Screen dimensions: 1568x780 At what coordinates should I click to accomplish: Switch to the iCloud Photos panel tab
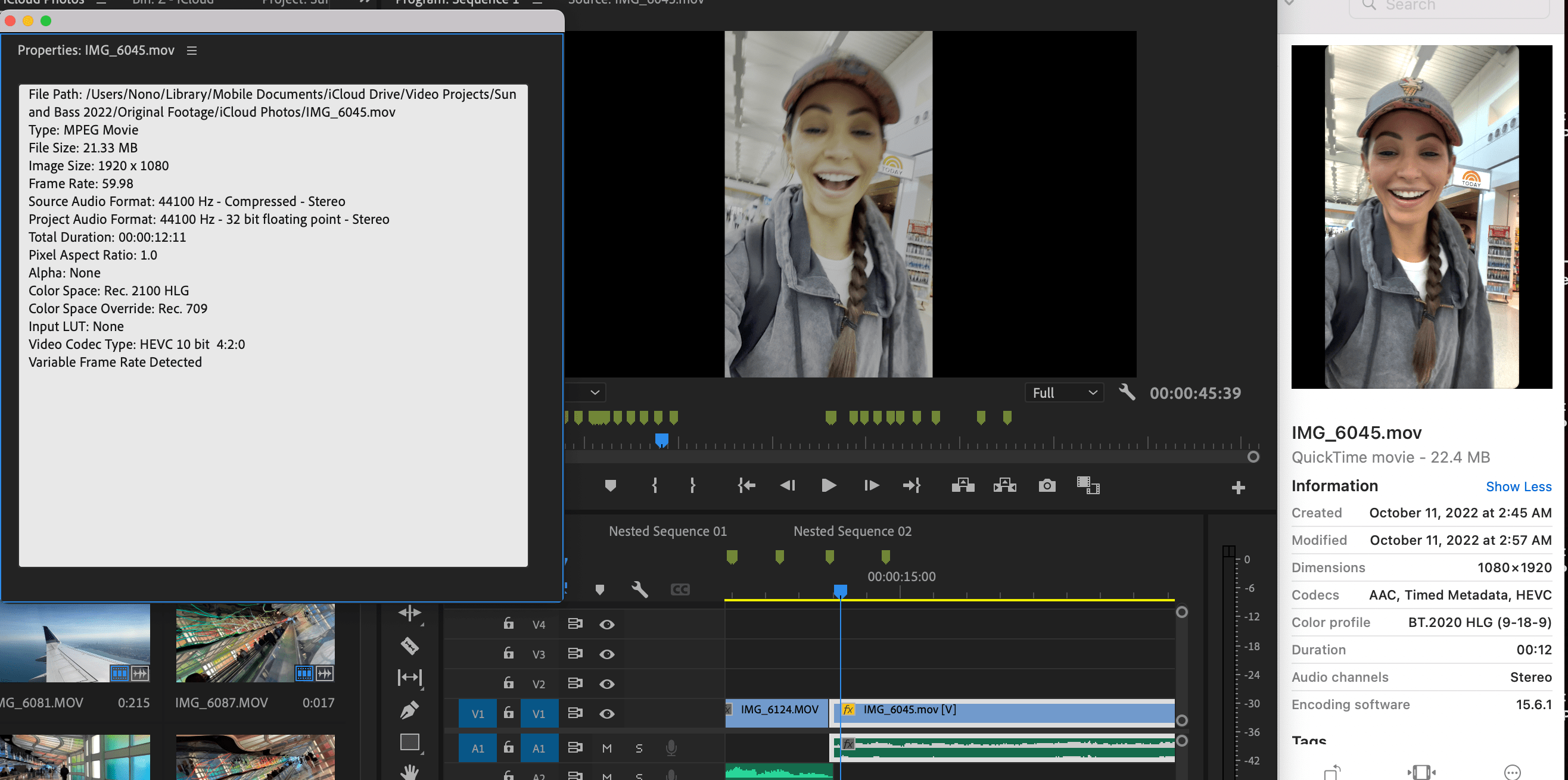(43, 2)
